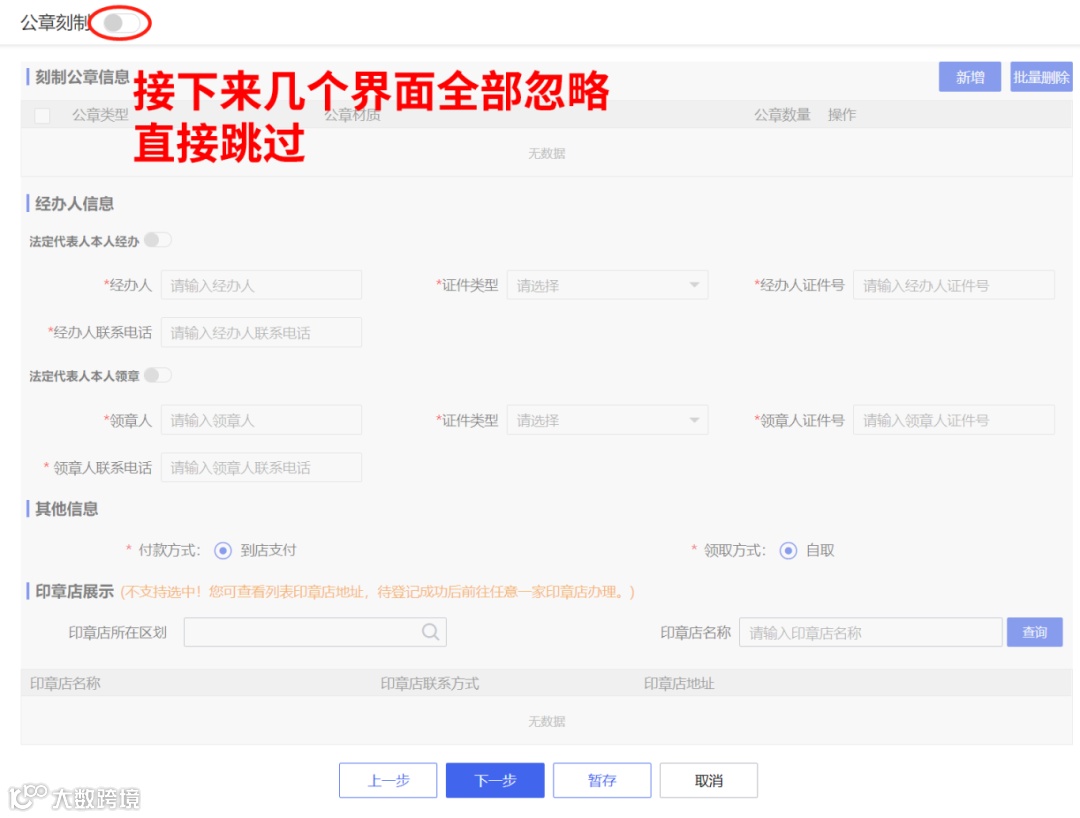Viewport: 1080px width, 818px height.
Task: Open the 证件类型 dropdown for 经办人
Action: (608, 285)
